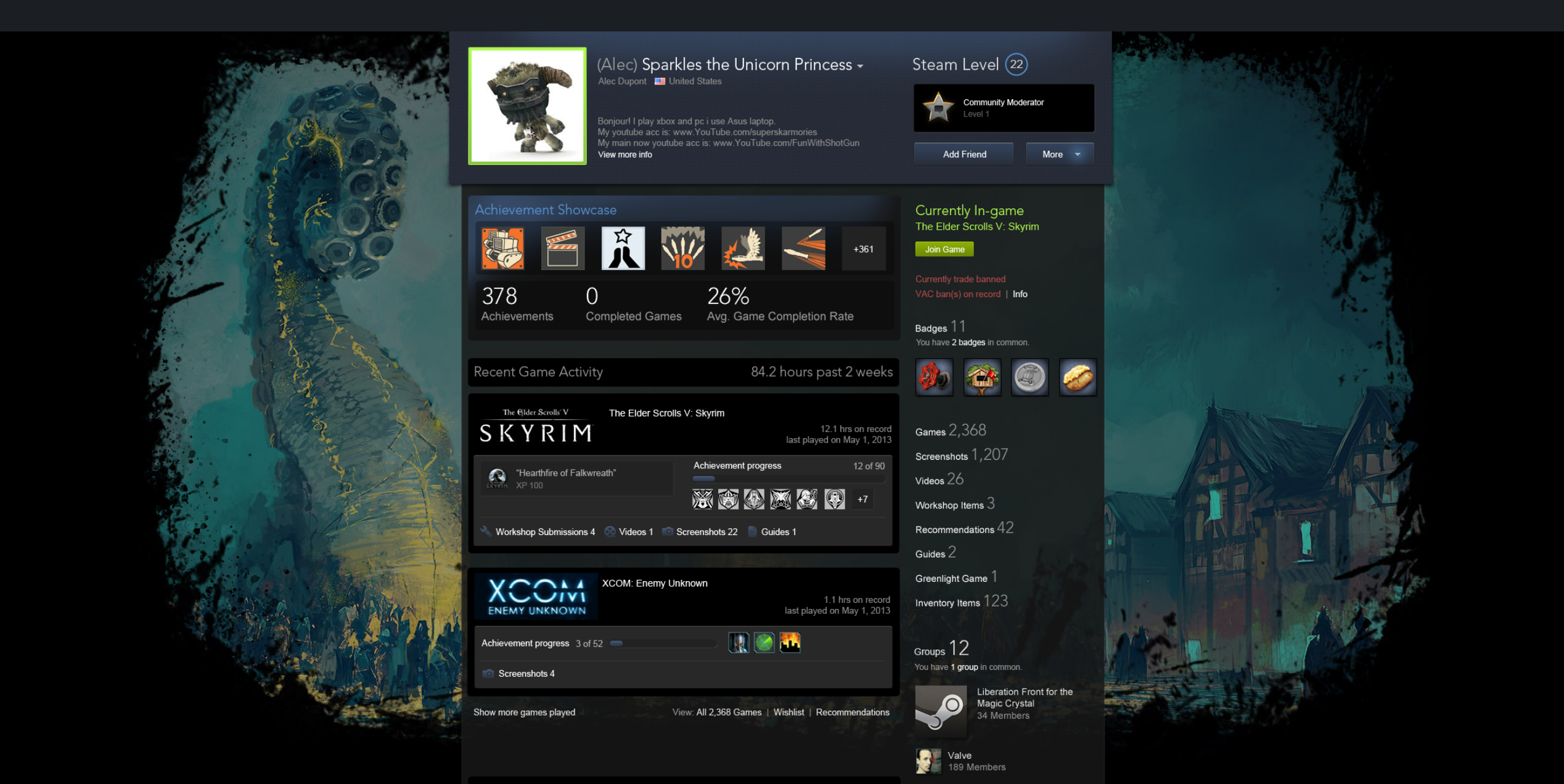This screenshot has height=784, width=1564.
Task: Click the 378 Achievements stat
Action: coord(517,304)
